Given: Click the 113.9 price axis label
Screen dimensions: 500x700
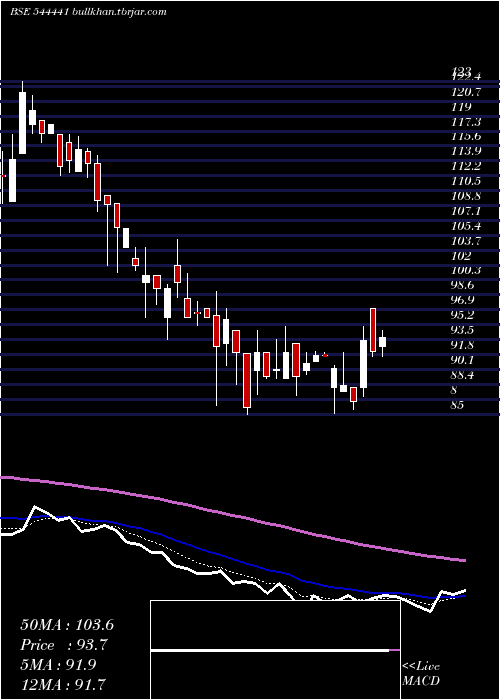Looking at the screenshot, I should point(466,152).
